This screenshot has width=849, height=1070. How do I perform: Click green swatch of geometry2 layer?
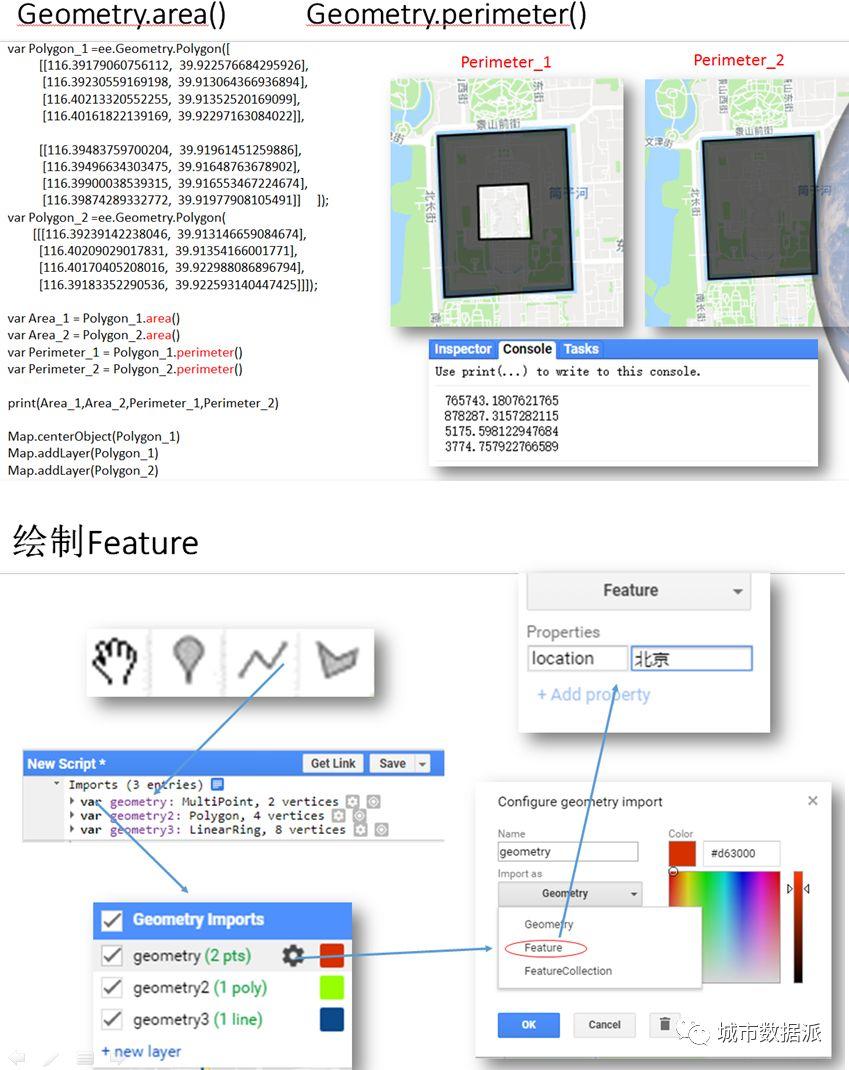332,987
